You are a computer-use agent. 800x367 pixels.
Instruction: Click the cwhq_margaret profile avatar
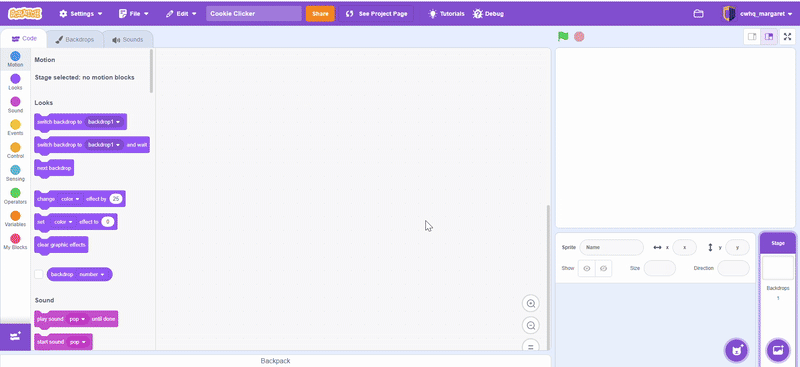click(729, 14)
